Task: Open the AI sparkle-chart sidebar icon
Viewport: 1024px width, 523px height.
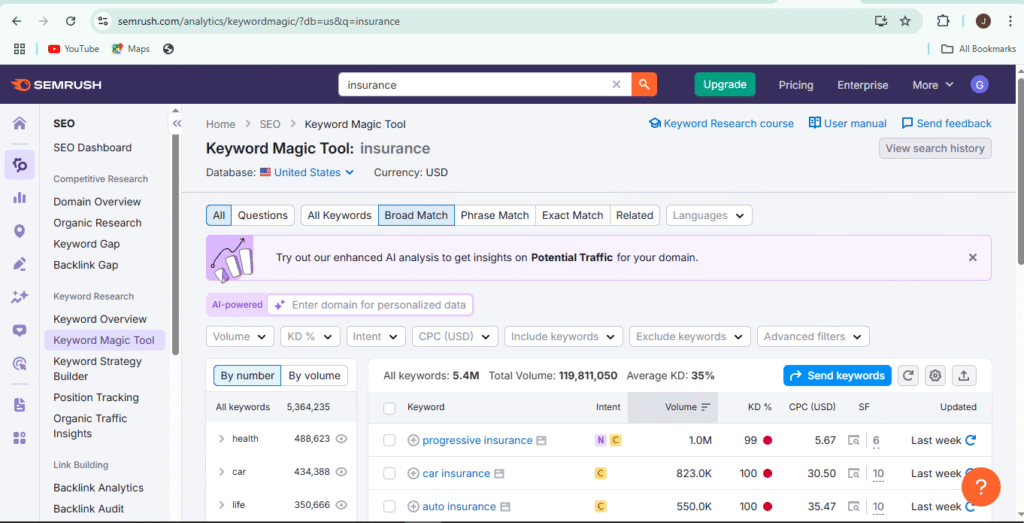Action: point(20,297)
